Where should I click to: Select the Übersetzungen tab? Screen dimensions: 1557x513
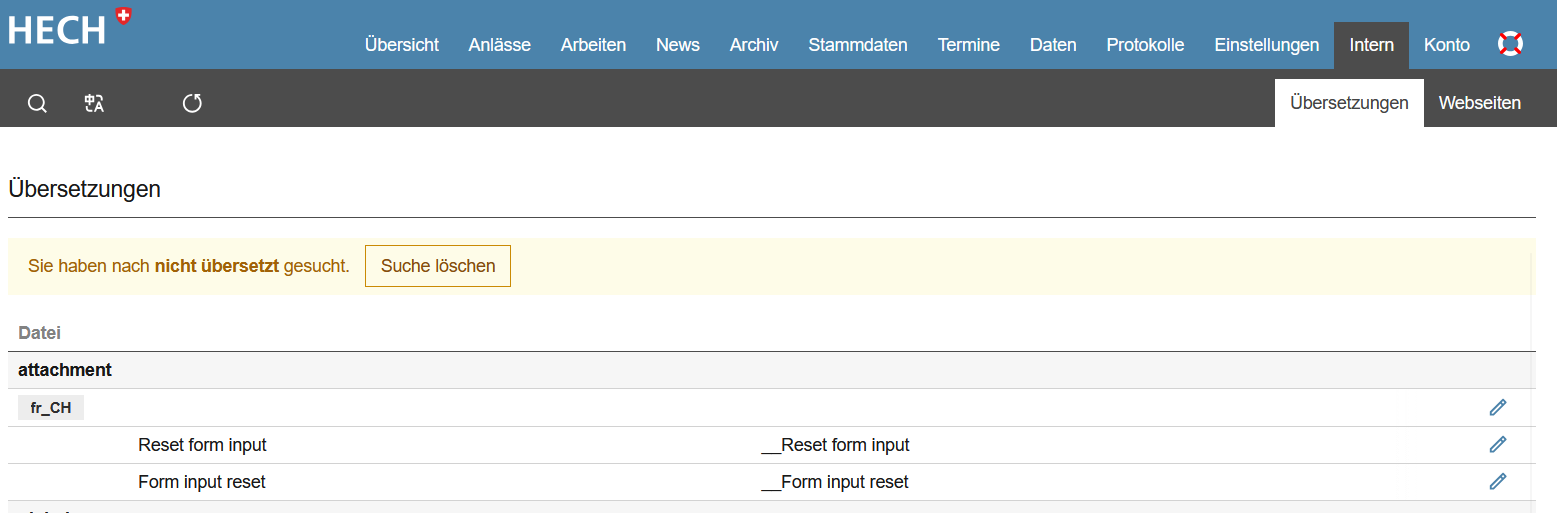(x=1348, y=103)
